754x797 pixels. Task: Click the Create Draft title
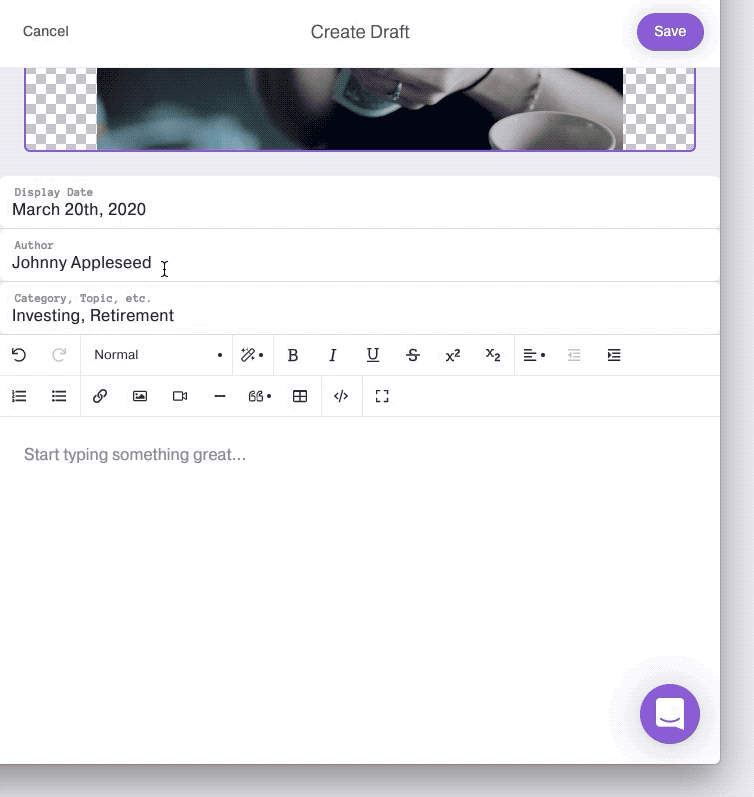coord(360,32)
